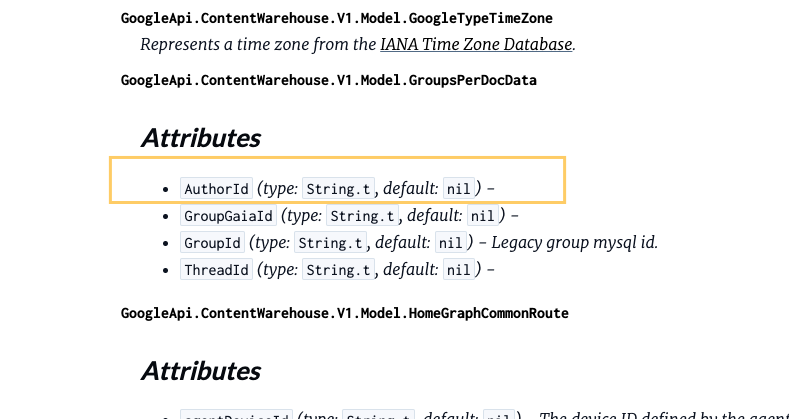Image resolution: width=789 pixels, height=419 pixels.
Task: Select the AuthorId attribute name
Action: (216, 189)
